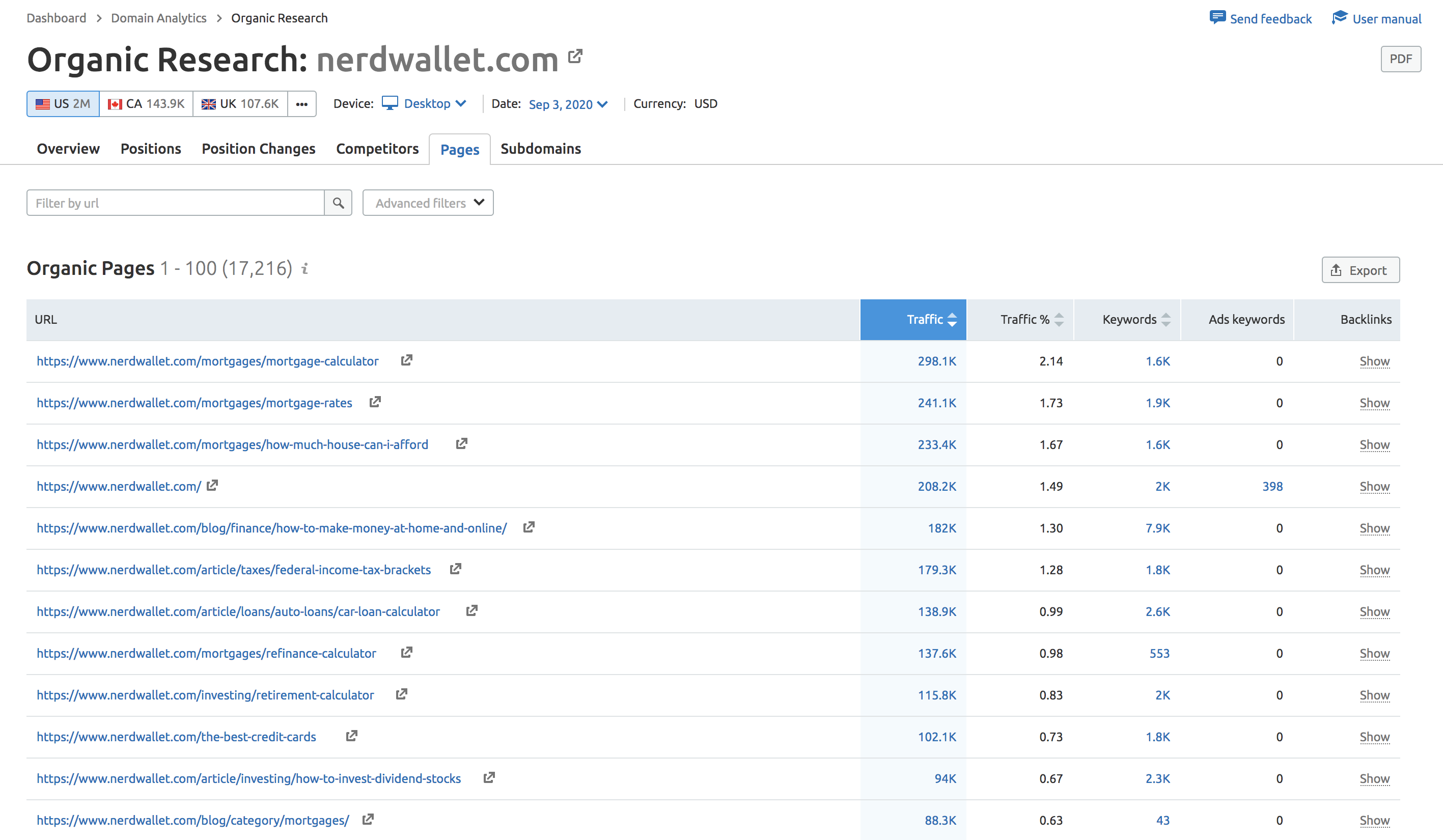The height and width of the screenshot is (840, 1443).
Task: Switch to the Positions tab
Action: pyautogui.click(x=151, y=149)
